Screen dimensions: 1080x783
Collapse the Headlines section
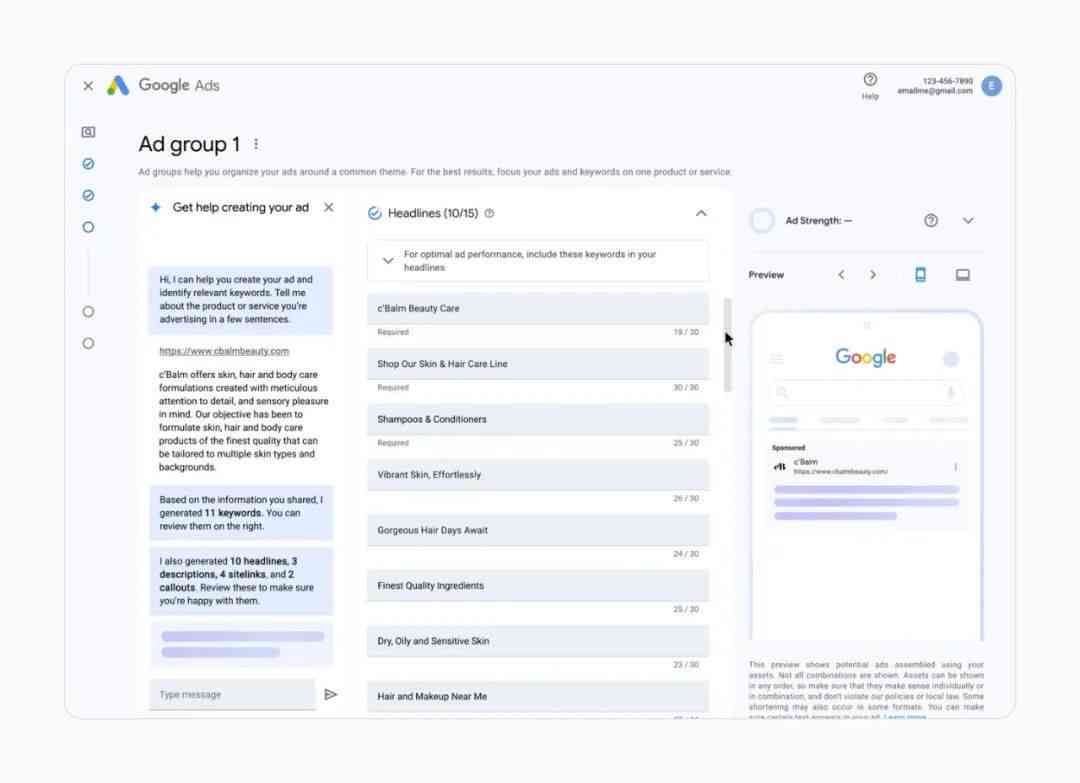click(x=700, y=213)
